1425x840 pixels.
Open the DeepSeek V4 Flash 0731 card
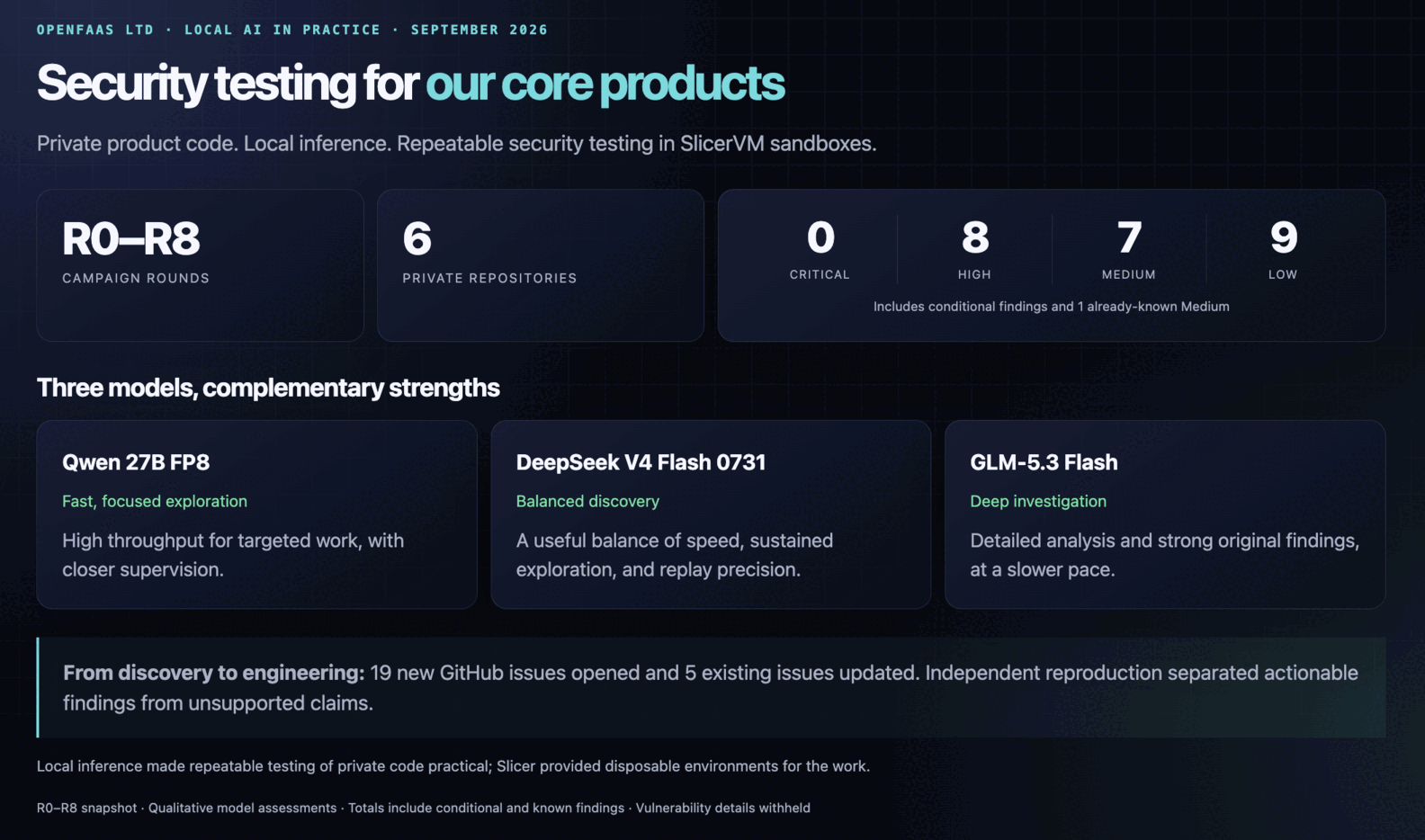[711, 514]
